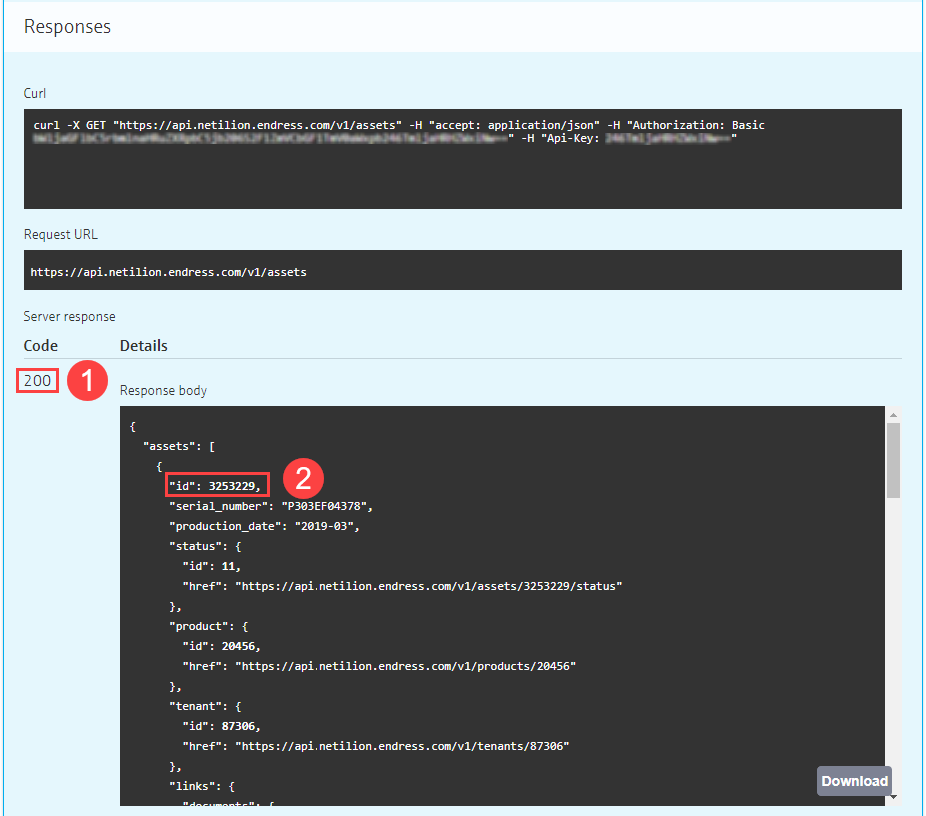The image size is (926, 816).
Task: Click the assets status href URL
Action: tap(428, 586)
